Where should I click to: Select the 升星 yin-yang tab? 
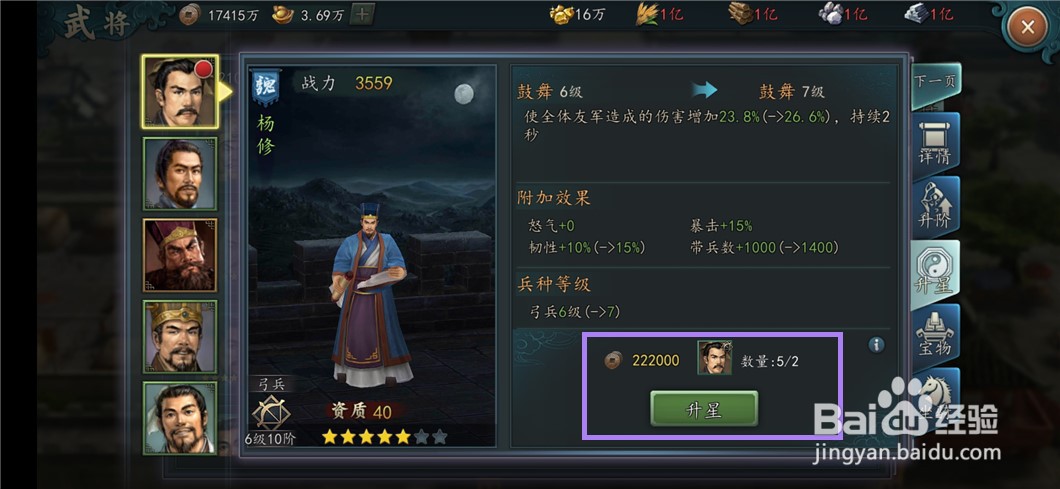click(936, 271)
